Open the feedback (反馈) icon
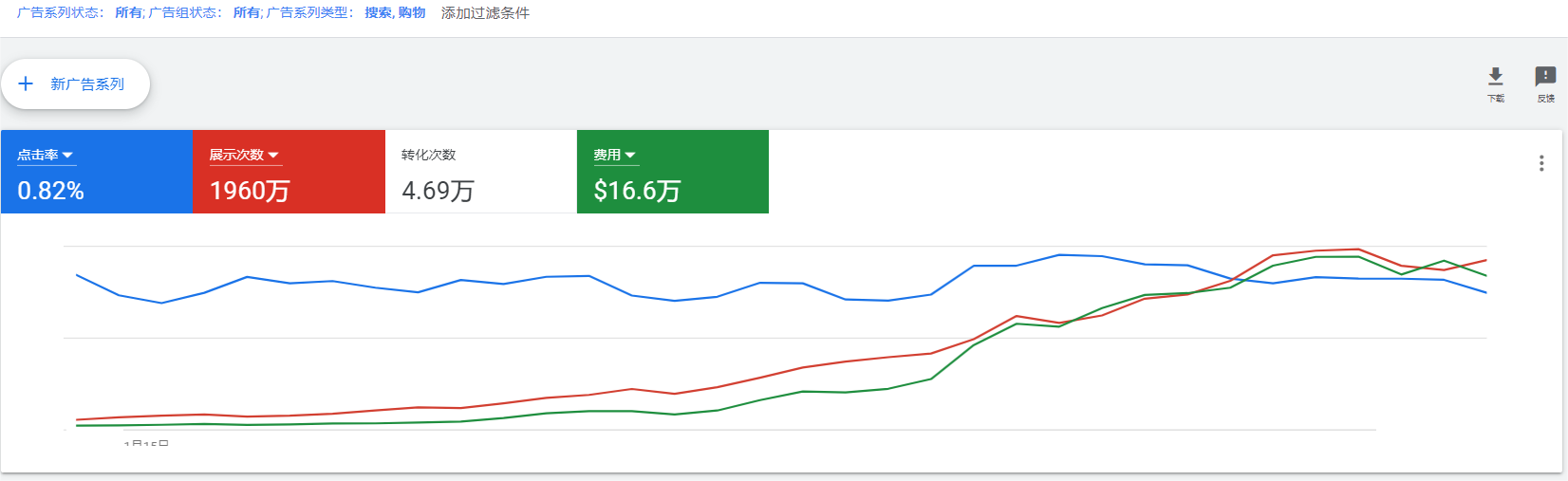This screenshot has height=481, width=1568. click(1545, 83)
